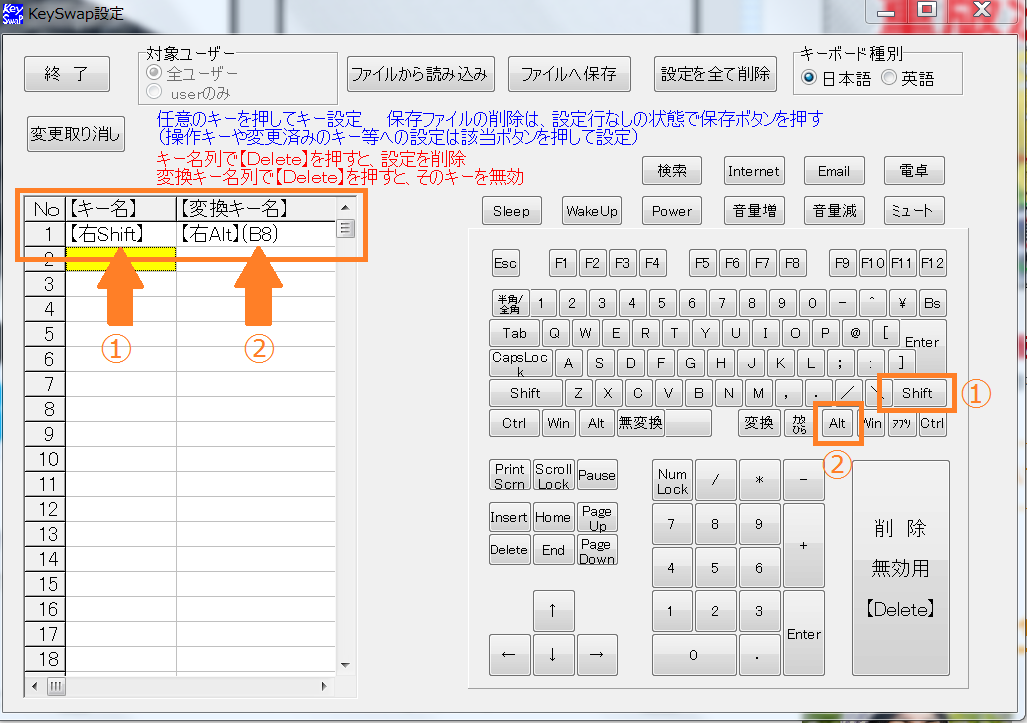Choose the 全ユーザー target user option

coord(154,73)
